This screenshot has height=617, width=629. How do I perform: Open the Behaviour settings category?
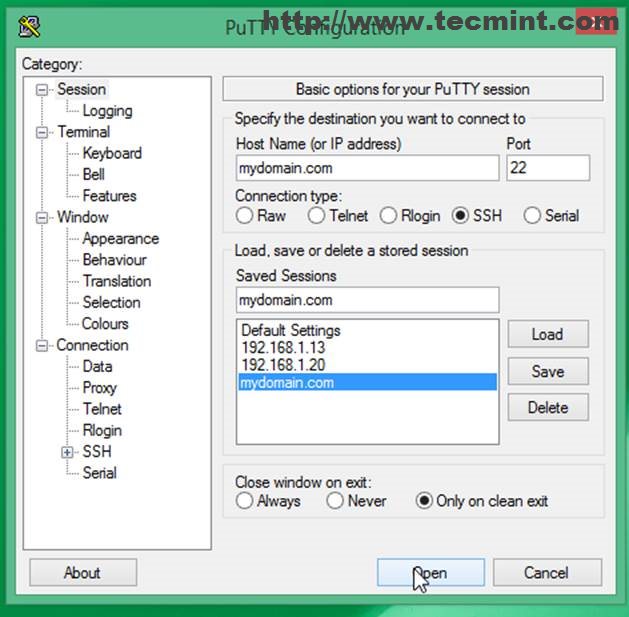114,260
